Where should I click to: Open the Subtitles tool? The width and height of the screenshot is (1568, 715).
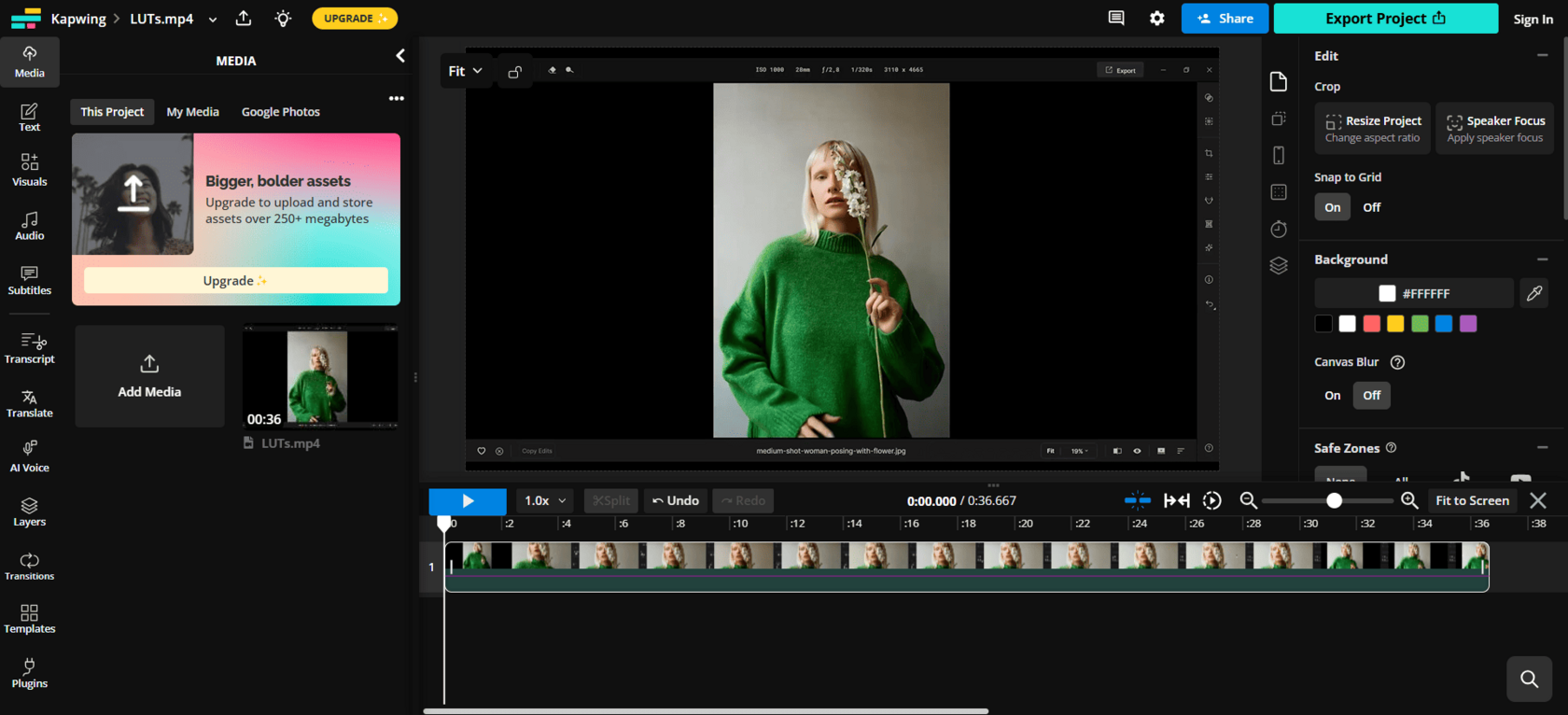coord(29,280)
